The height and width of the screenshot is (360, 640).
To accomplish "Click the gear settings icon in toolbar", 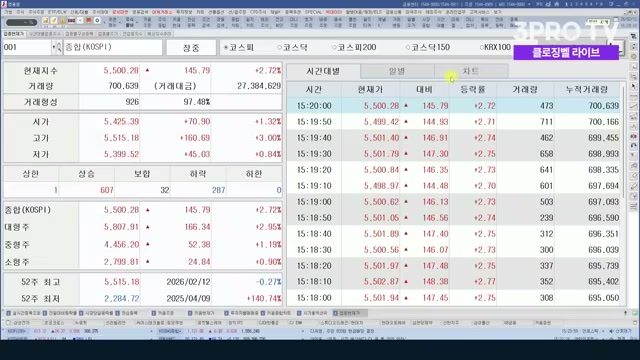I will click(x=97, y=20).
